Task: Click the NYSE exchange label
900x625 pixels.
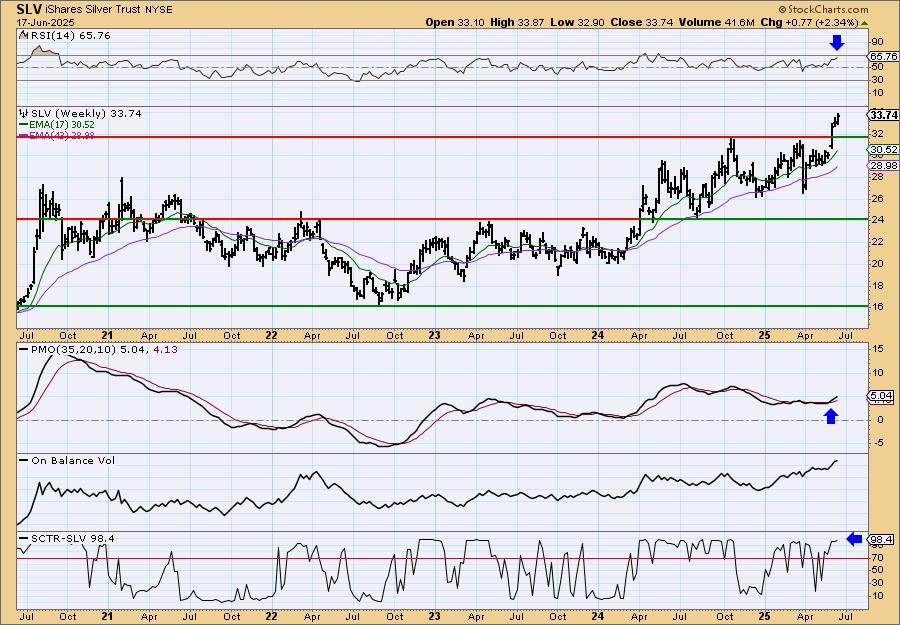Action: (159, 10)
